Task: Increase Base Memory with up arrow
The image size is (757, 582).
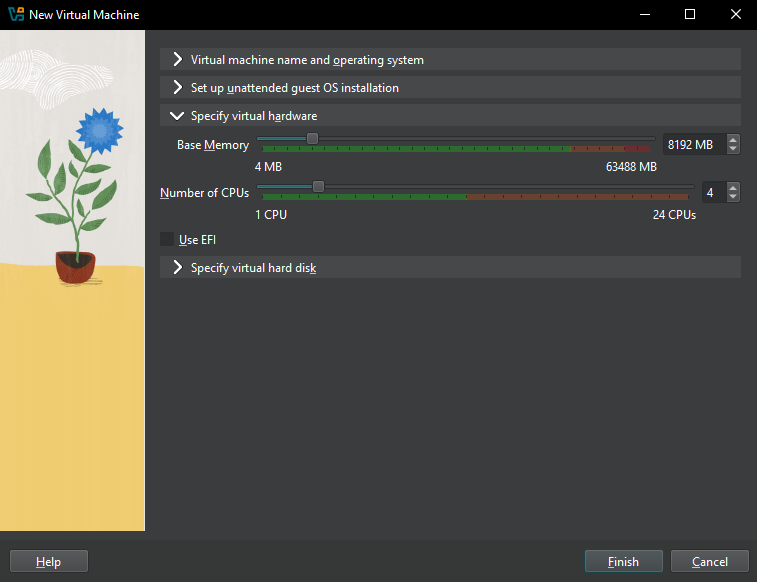Action: point(733,140)
